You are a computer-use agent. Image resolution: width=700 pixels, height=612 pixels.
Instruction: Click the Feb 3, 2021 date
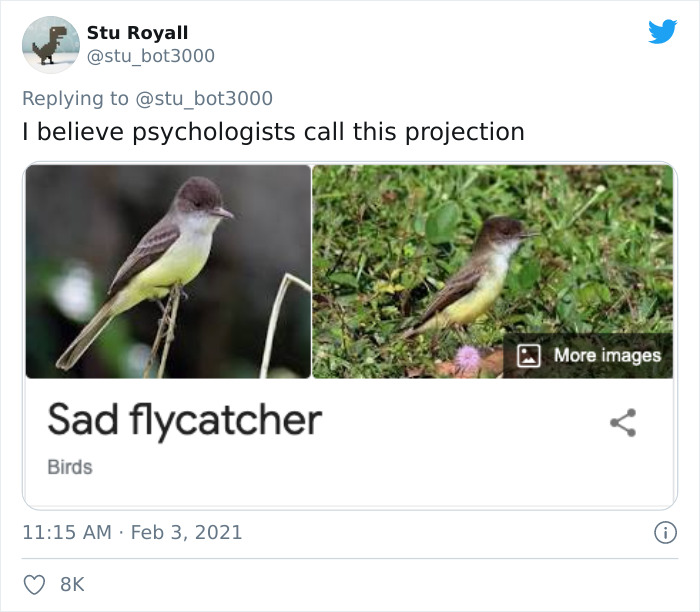[187, 533]
